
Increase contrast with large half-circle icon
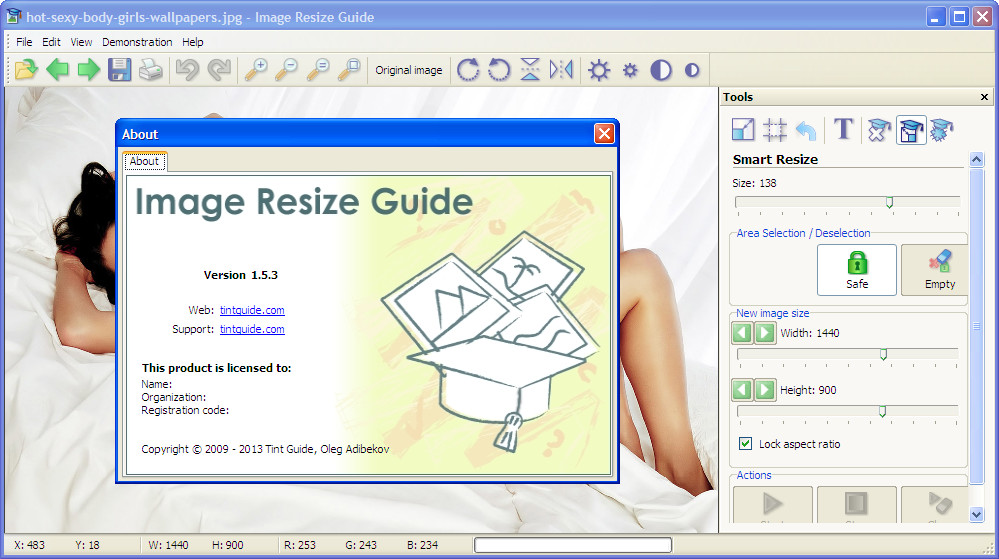[x=661, y=69]
